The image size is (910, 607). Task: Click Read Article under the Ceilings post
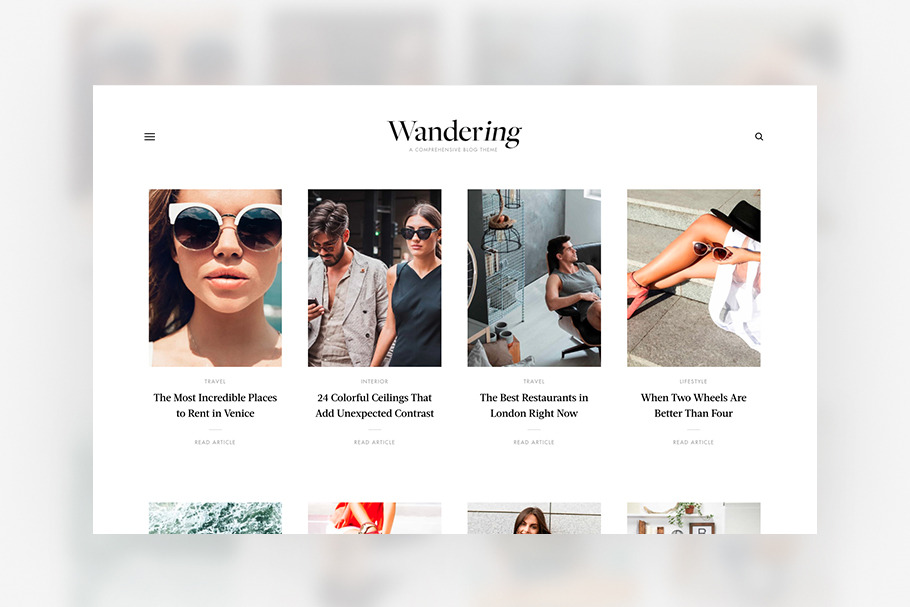pos(374,442)
